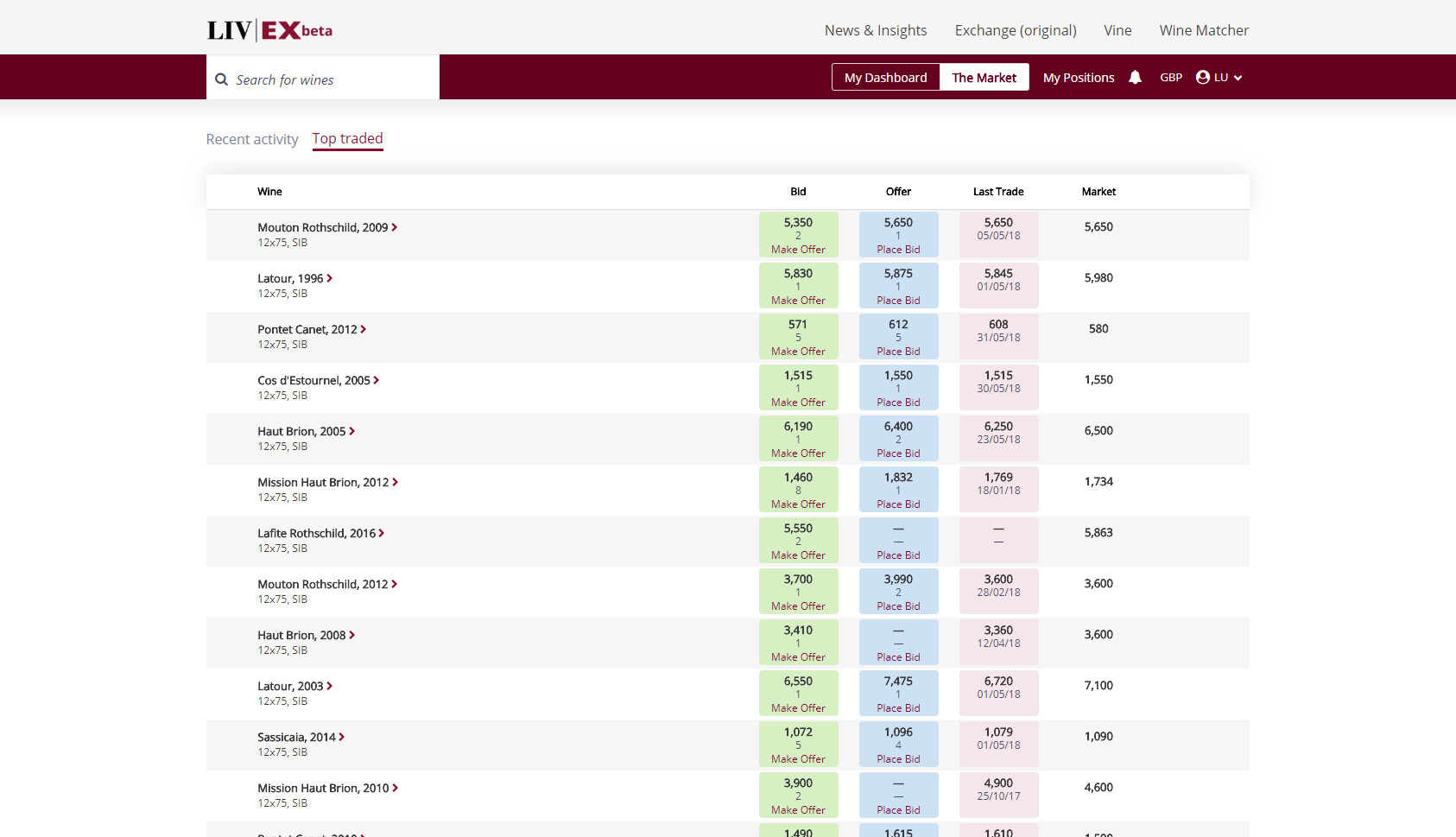Image resolution: width=1456 pixels, height=837 pixels.
Task: Click Make Offer for Mission Haut Brion 2010
Action: (x=798, y=810)
